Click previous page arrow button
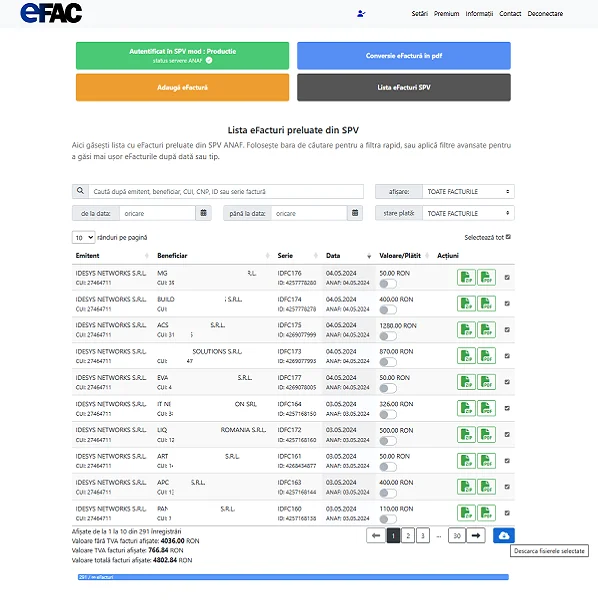This screenshot has height=612, width=598. coord(376,536)
